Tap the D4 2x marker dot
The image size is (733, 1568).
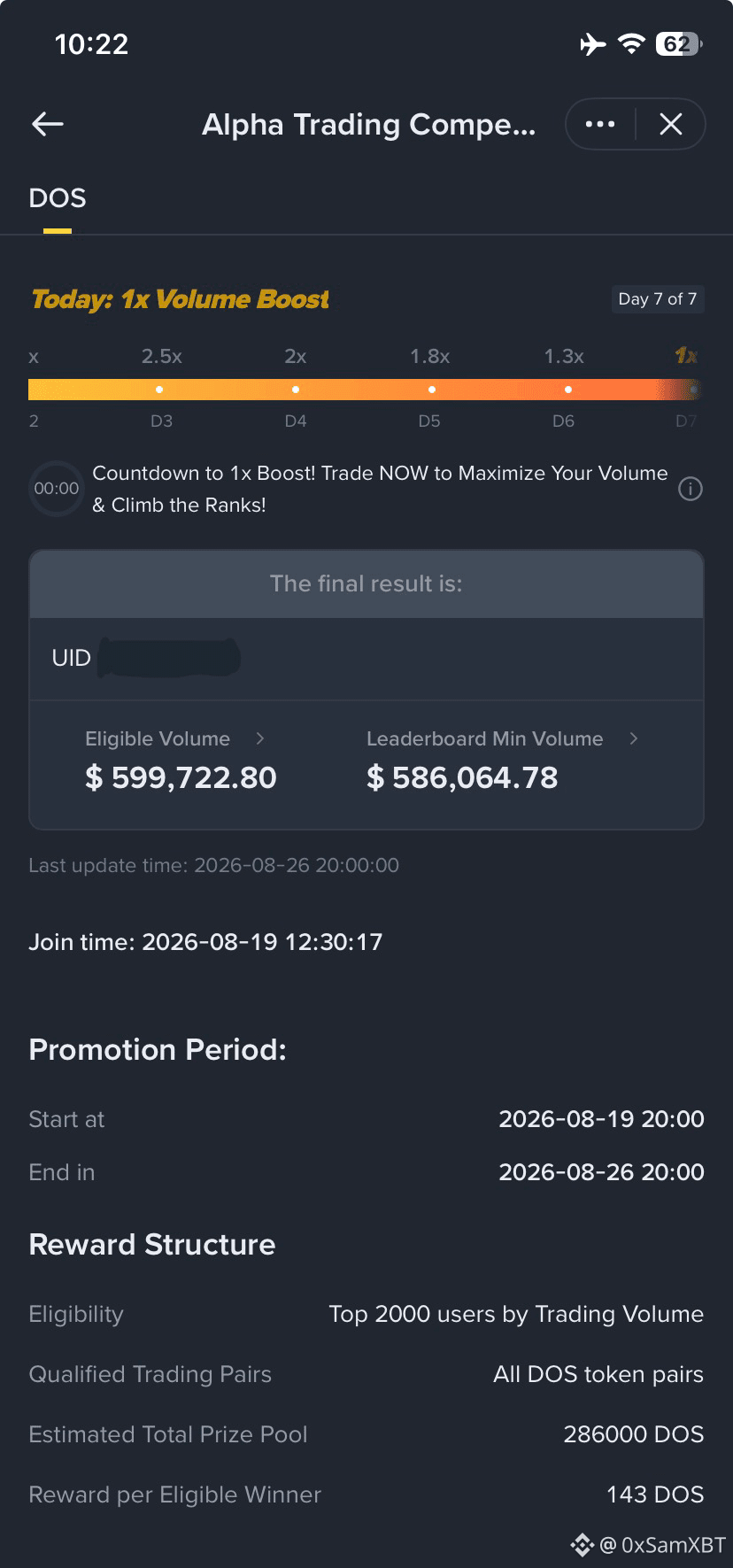point(296,390)
